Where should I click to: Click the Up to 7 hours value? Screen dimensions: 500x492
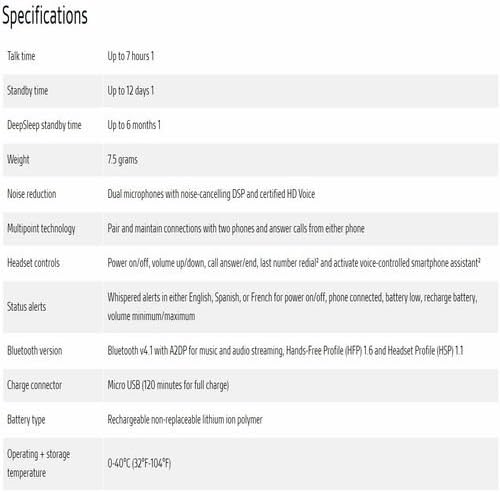130,56
